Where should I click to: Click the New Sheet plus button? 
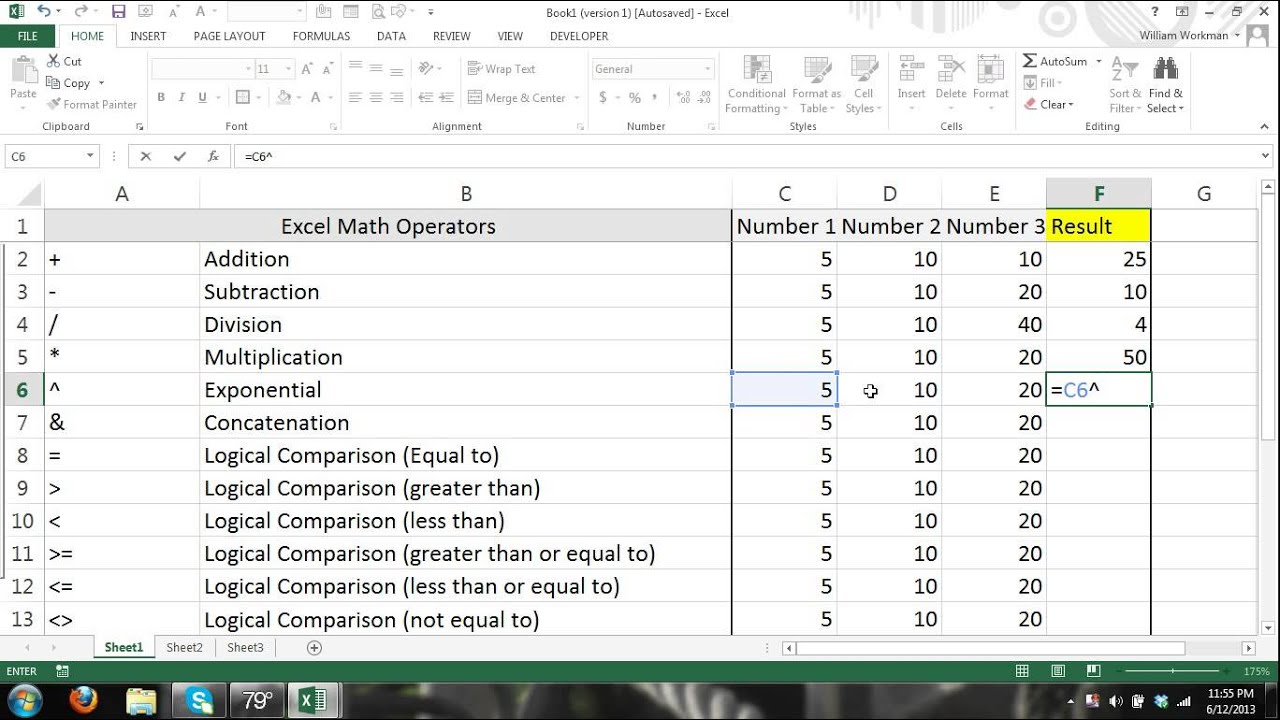coord(314,647)
